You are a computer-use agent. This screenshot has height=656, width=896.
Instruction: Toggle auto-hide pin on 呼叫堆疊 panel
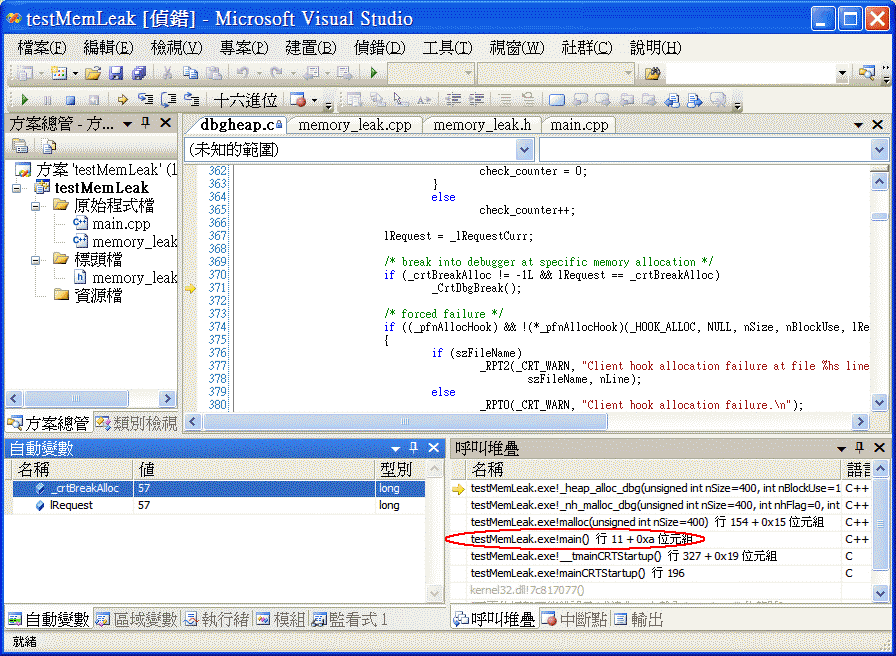(x=859, y=447)
